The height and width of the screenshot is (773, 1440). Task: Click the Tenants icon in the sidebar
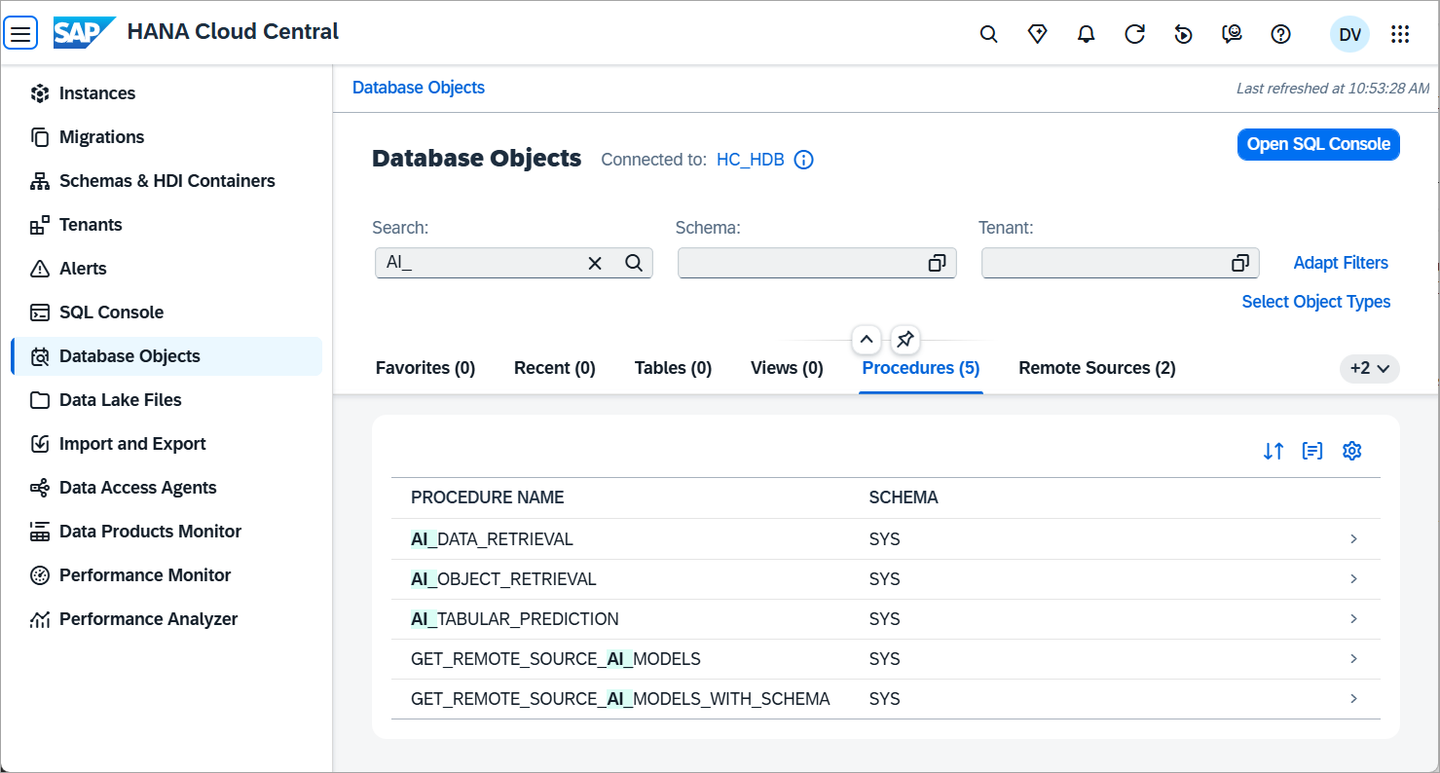(40, 225)
